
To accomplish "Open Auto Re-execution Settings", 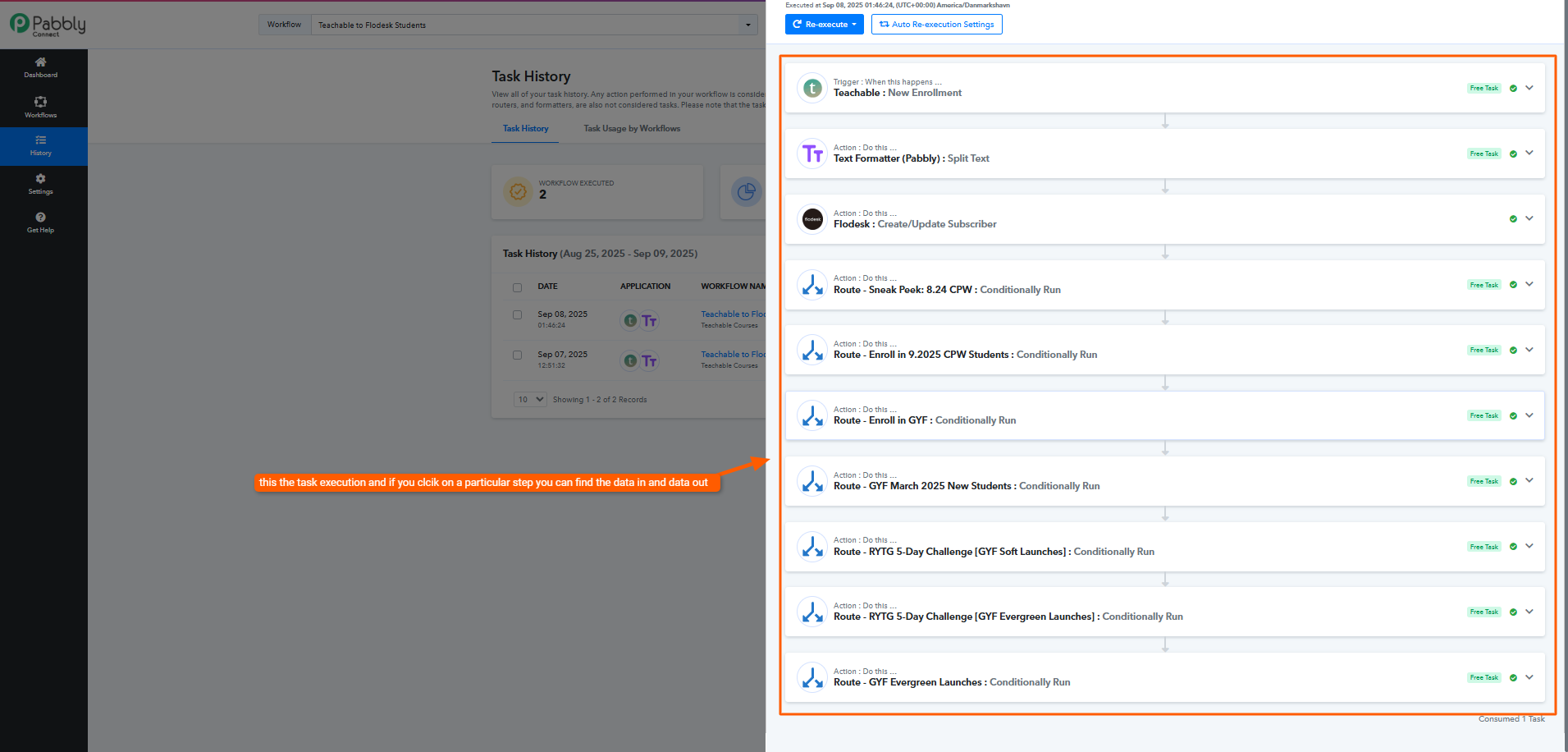I will [x=937, y=25].
